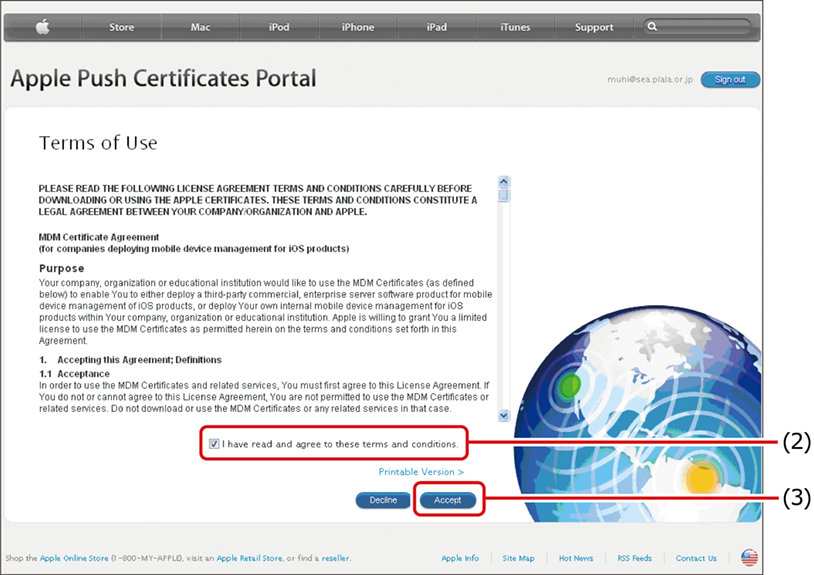Open the Mac menu item

coord(200,27)
